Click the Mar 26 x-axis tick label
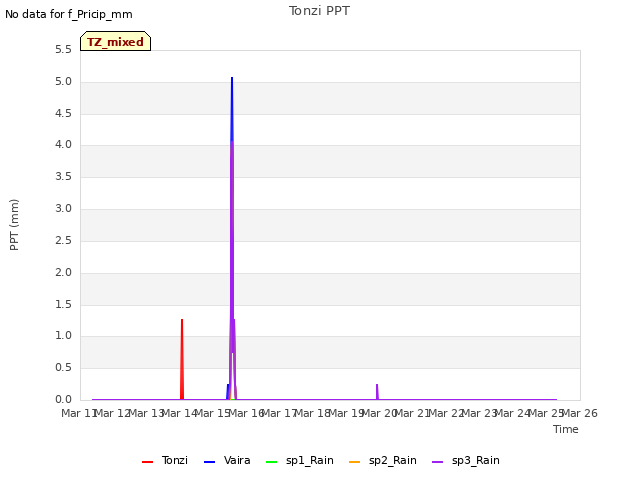Screen dimensions: 640x480 [580, 413]
